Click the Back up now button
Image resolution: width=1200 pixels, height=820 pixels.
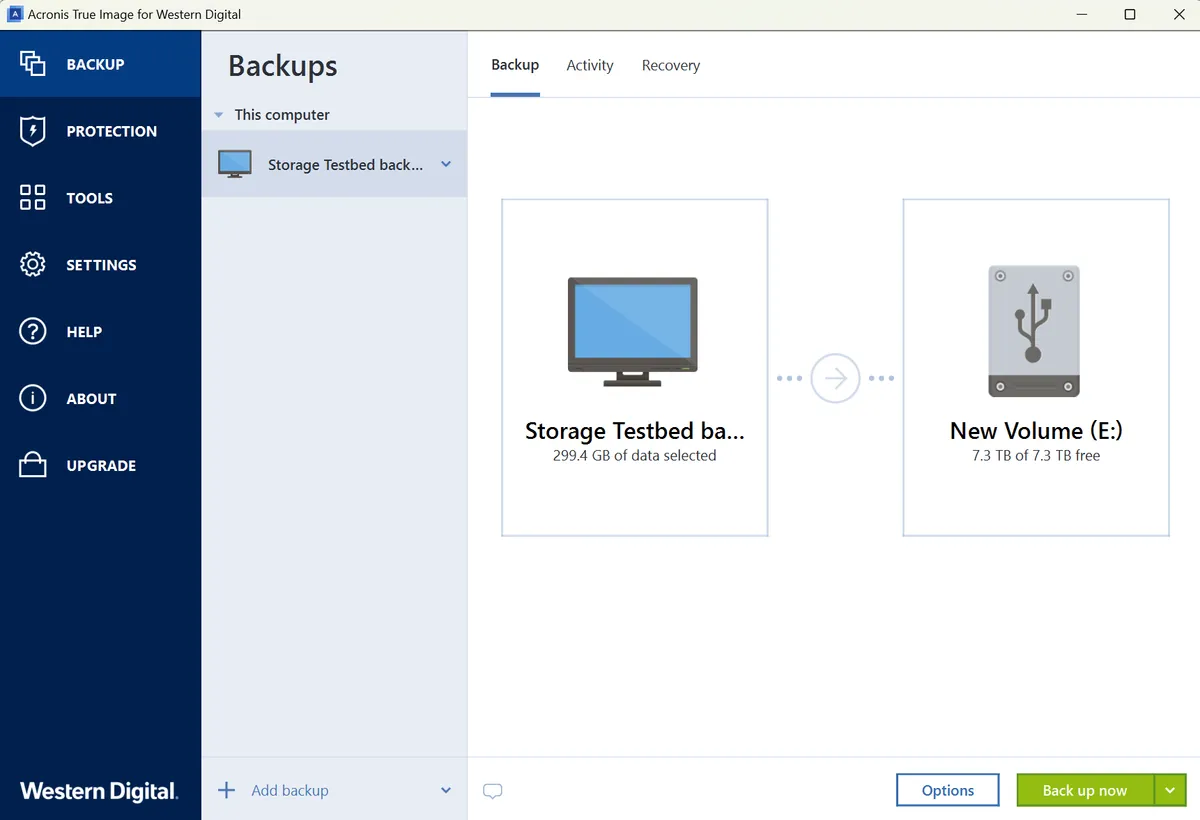coord(1084,790)
